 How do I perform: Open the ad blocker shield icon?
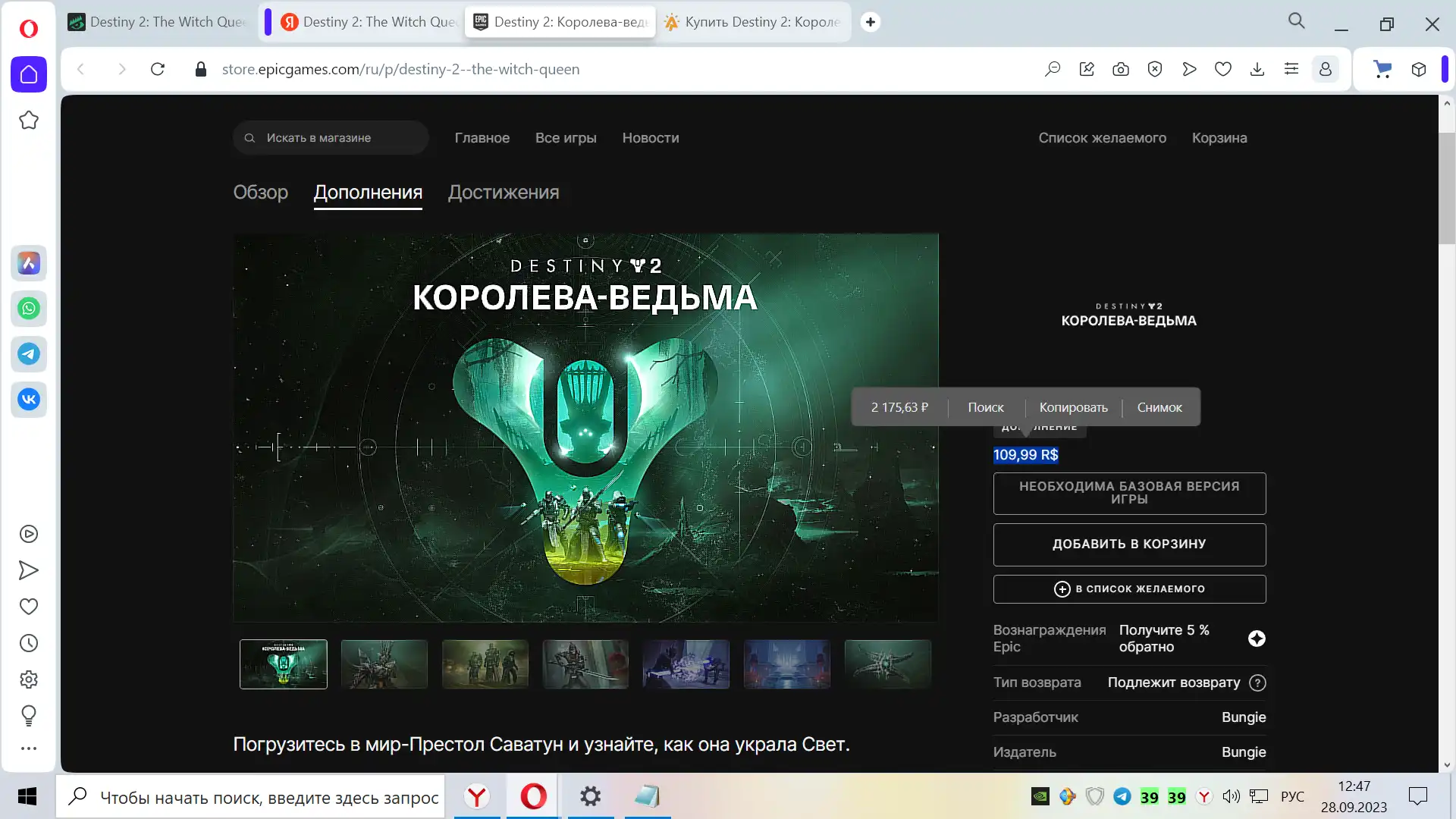point(1155,69)
